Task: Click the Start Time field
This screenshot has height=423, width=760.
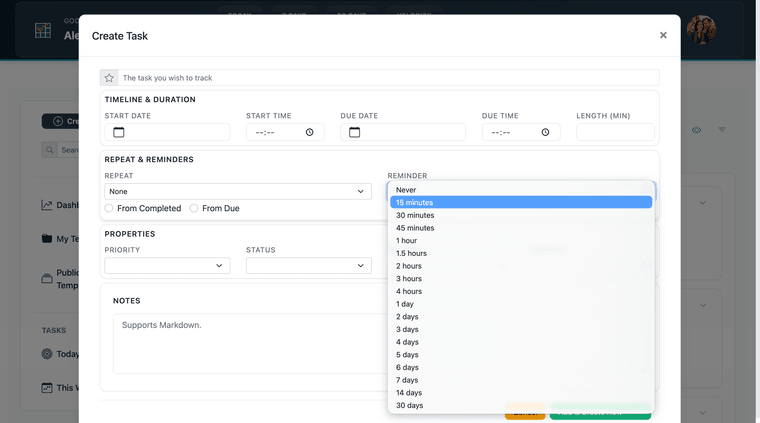Action: coord(285,132)
